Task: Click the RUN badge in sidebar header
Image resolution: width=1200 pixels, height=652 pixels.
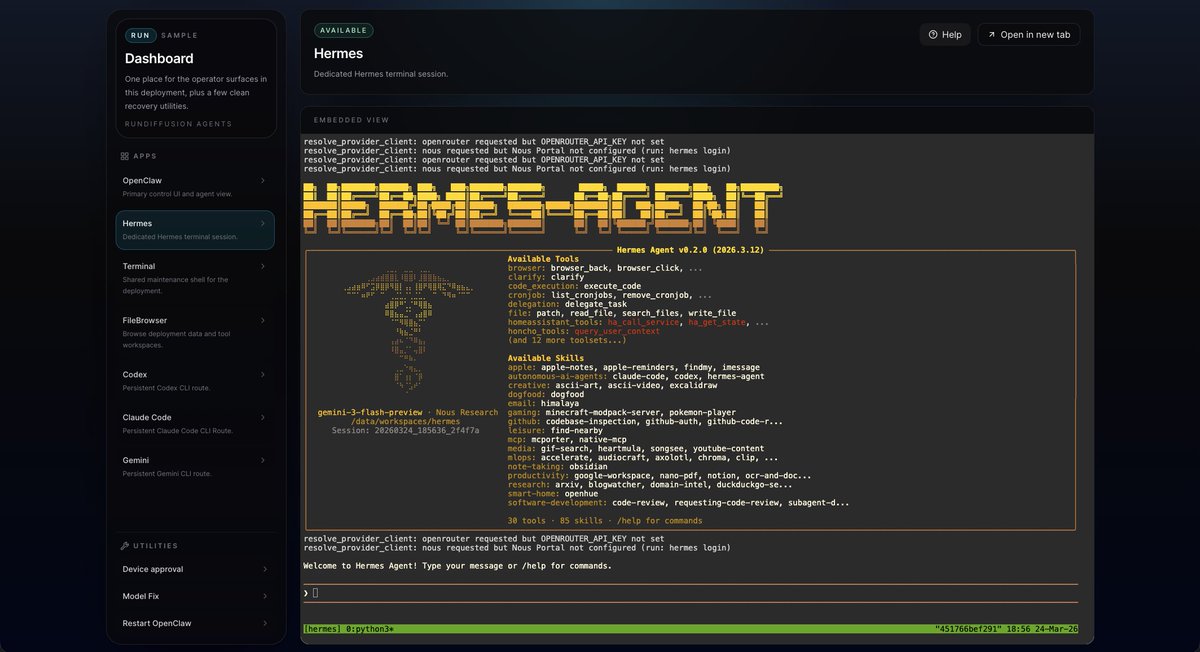Action: [140, 35]
